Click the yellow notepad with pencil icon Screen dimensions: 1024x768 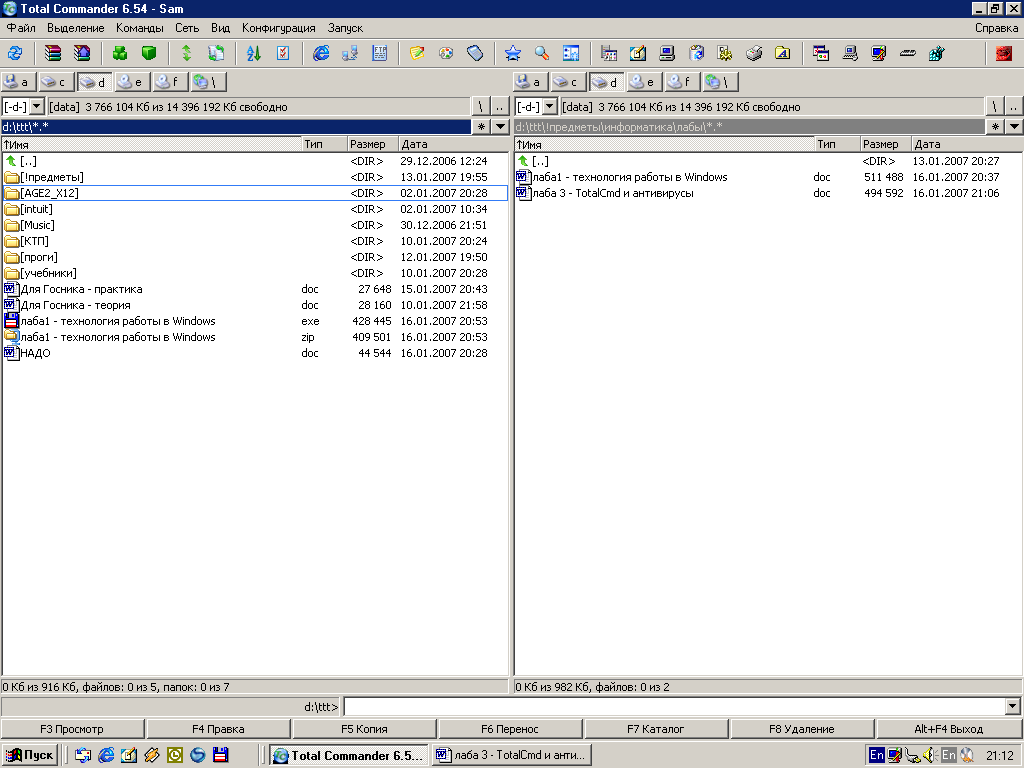point(417,53)
